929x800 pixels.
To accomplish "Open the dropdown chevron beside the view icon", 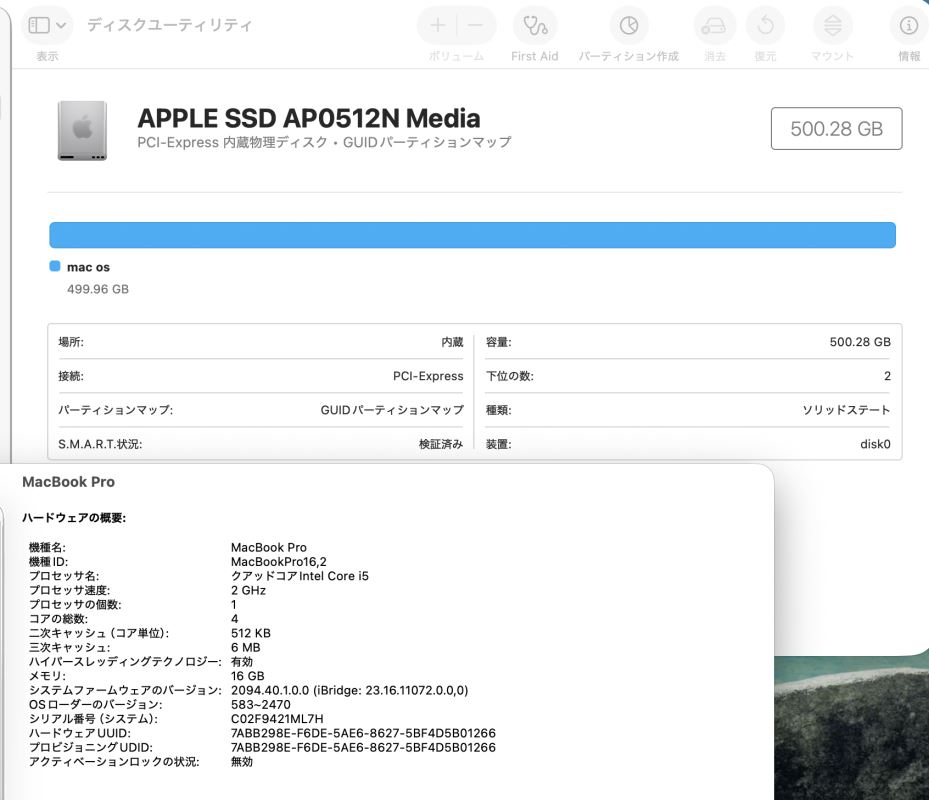I will [x=62, y=25].
